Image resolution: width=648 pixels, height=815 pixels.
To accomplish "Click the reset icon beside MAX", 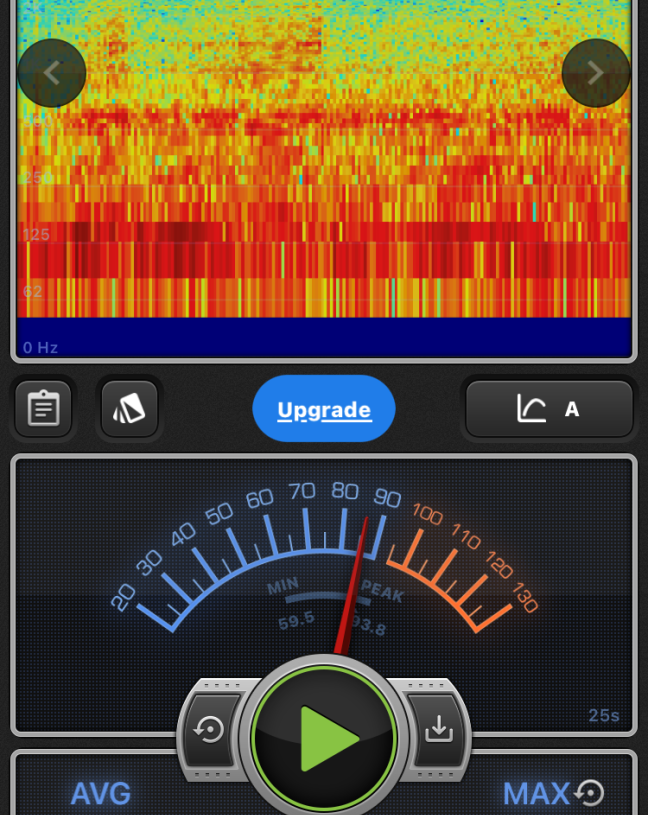I will [x=591, y=793].
